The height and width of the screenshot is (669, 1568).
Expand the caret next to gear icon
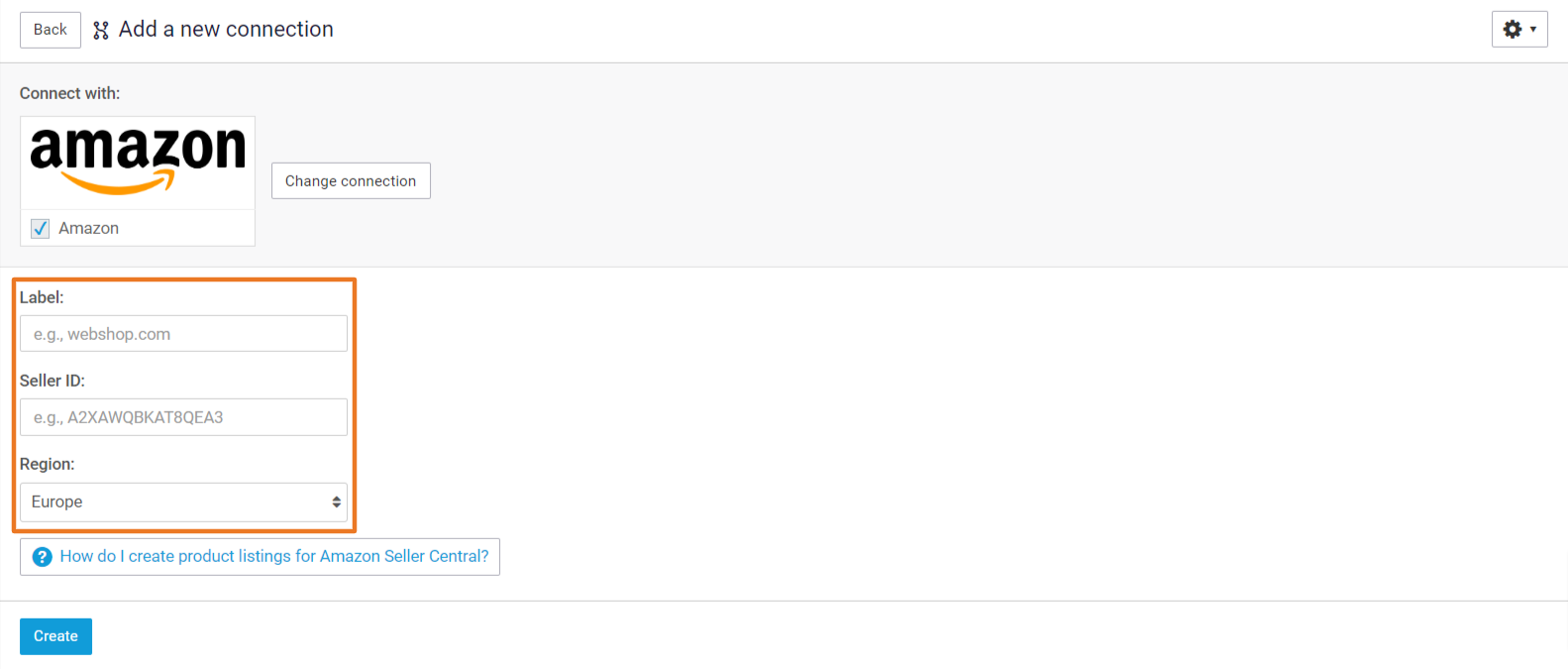[1533, 30]
